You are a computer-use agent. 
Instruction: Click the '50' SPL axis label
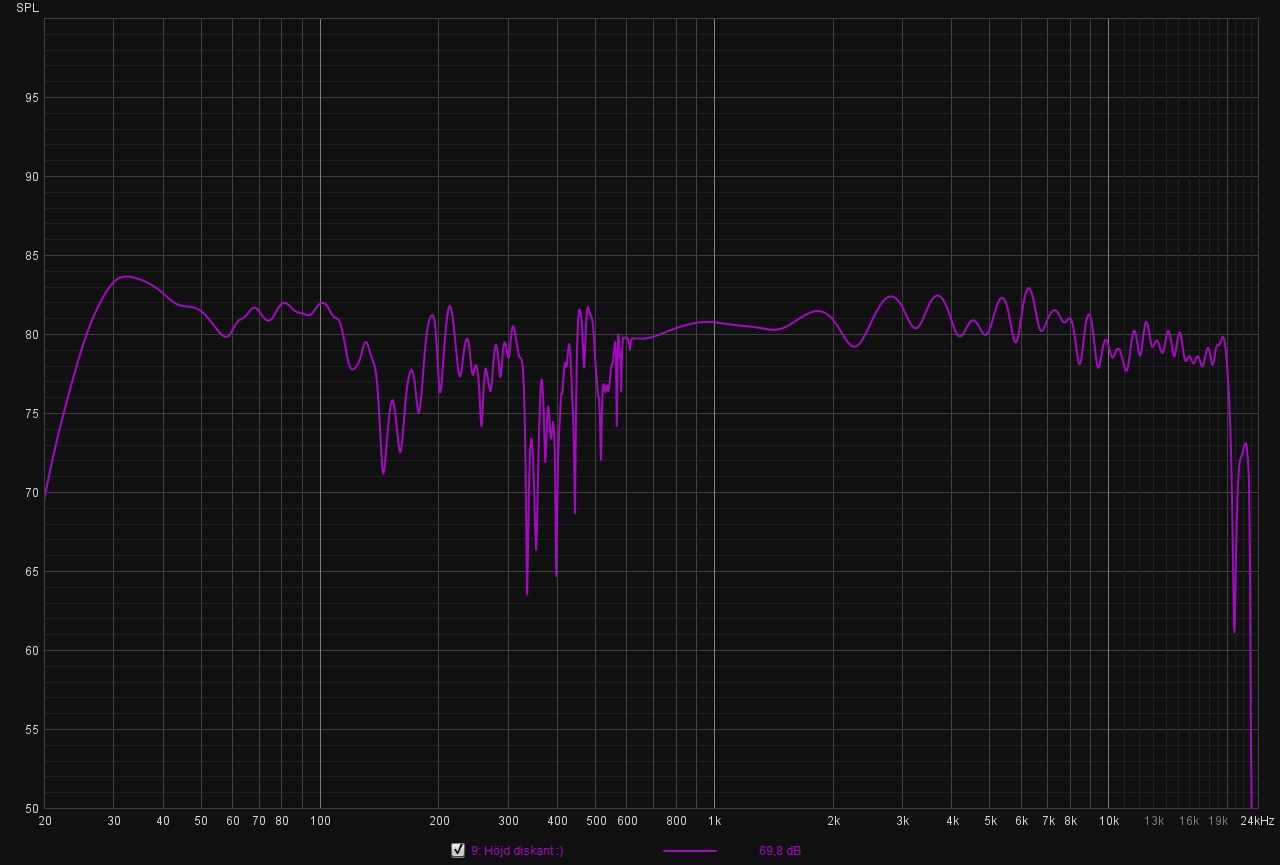tap(32, 809)
